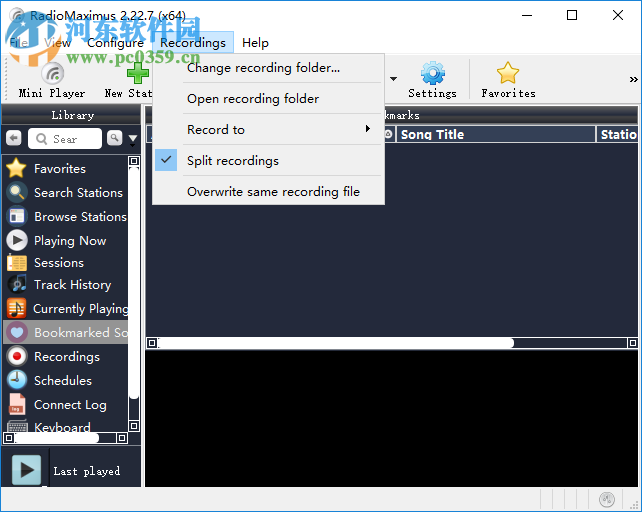Open the Help menu
The width and height of the screenshot is (642, 512).
click(x=255, y=43)
